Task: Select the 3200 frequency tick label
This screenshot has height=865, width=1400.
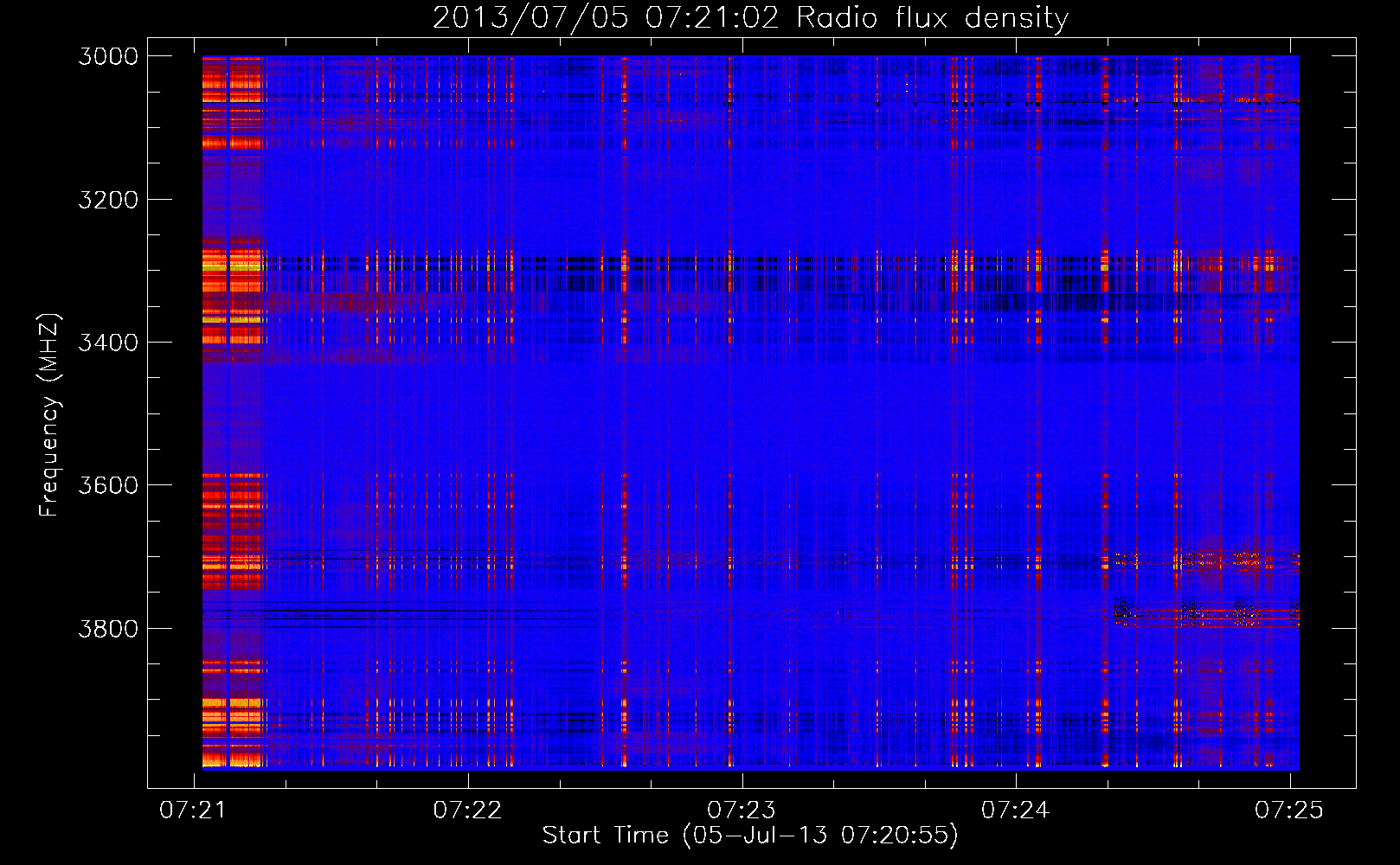Action: coord(108,200)
